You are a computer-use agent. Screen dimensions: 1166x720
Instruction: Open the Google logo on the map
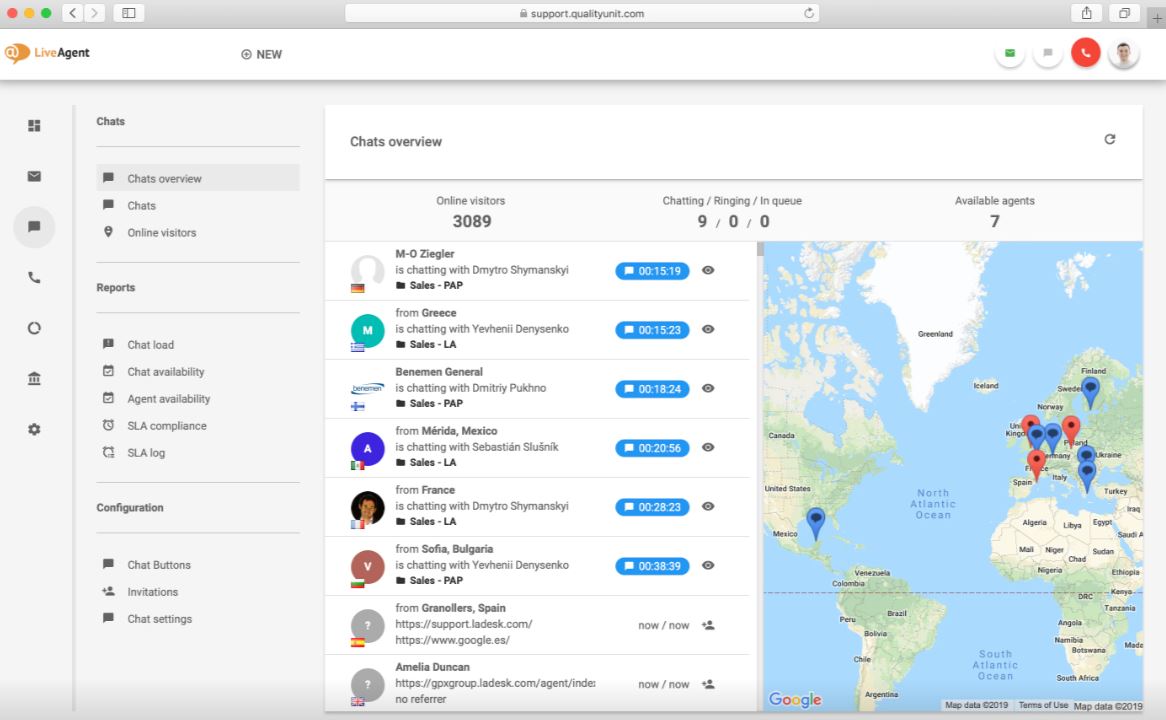coord(795,699)
